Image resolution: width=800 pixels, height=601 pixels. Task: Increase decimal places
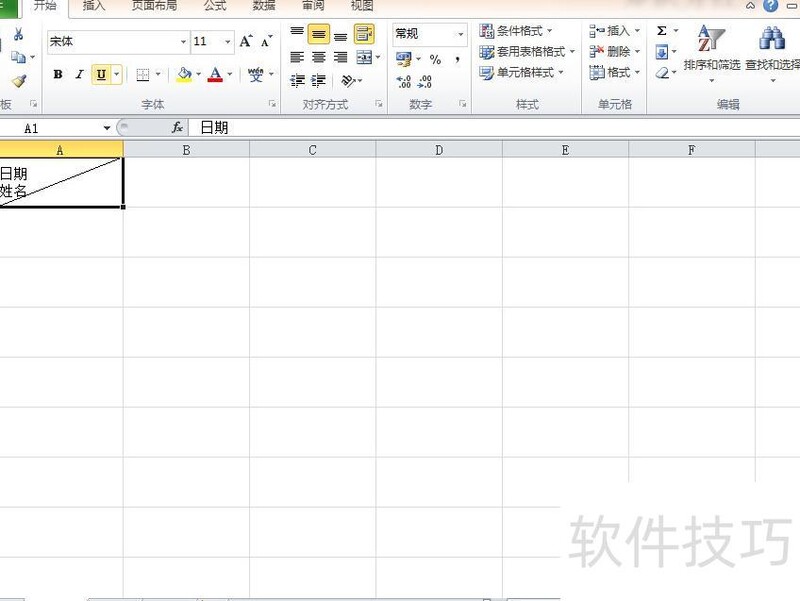[404, 81]
